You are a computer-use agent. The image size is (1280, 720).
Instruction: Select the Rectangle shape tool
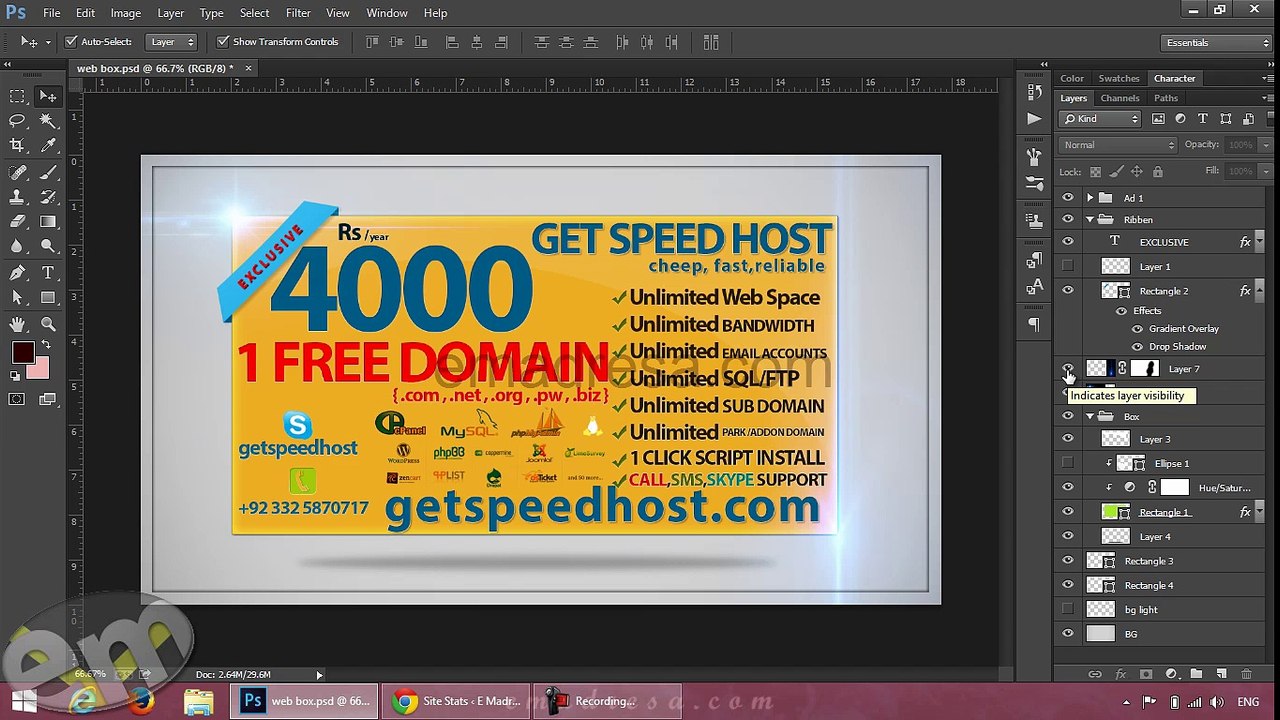click(48, 298)
